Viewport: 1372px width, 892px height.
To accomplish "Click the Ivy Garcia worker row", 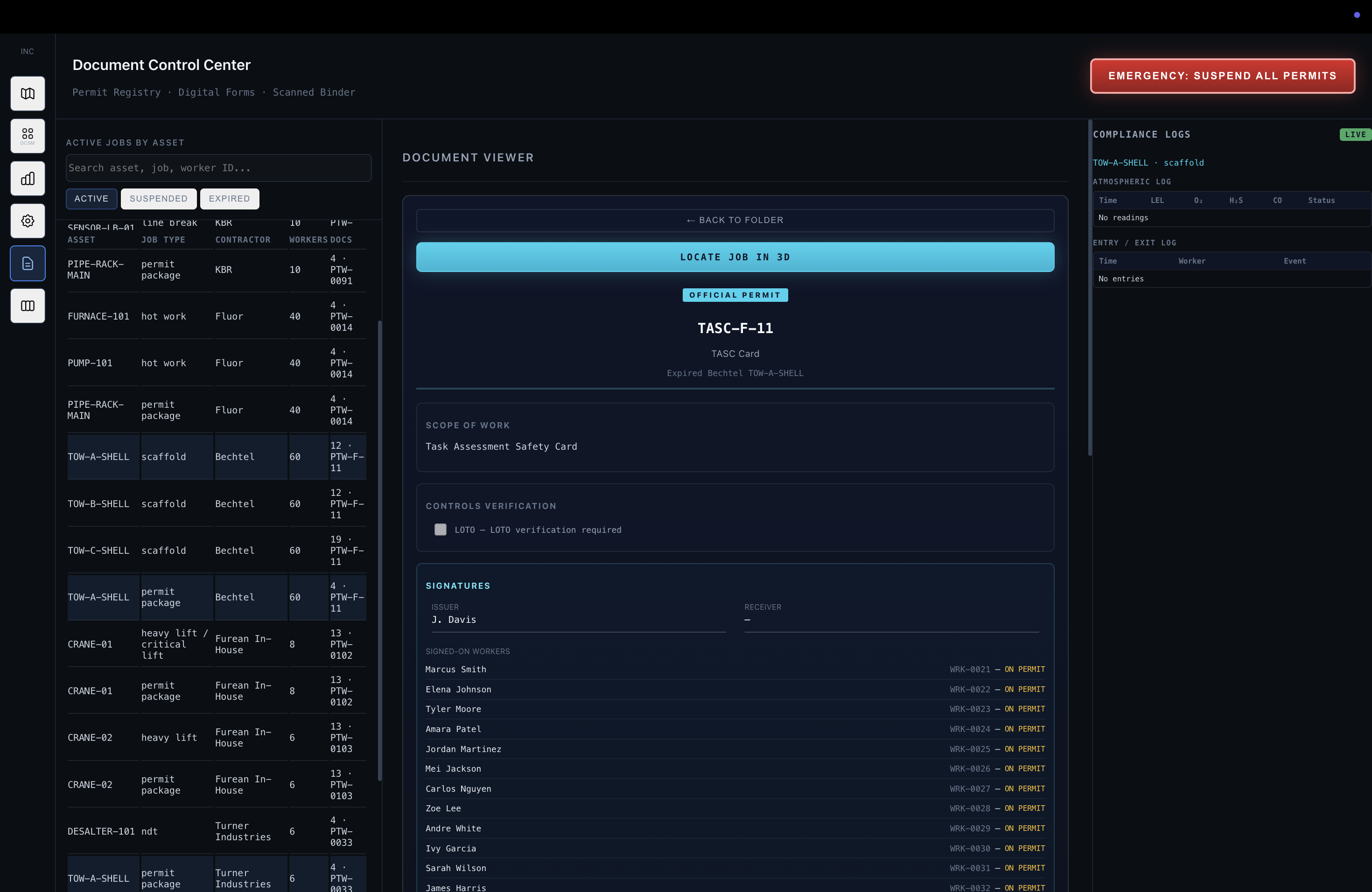I will click(x=735, y=848).
